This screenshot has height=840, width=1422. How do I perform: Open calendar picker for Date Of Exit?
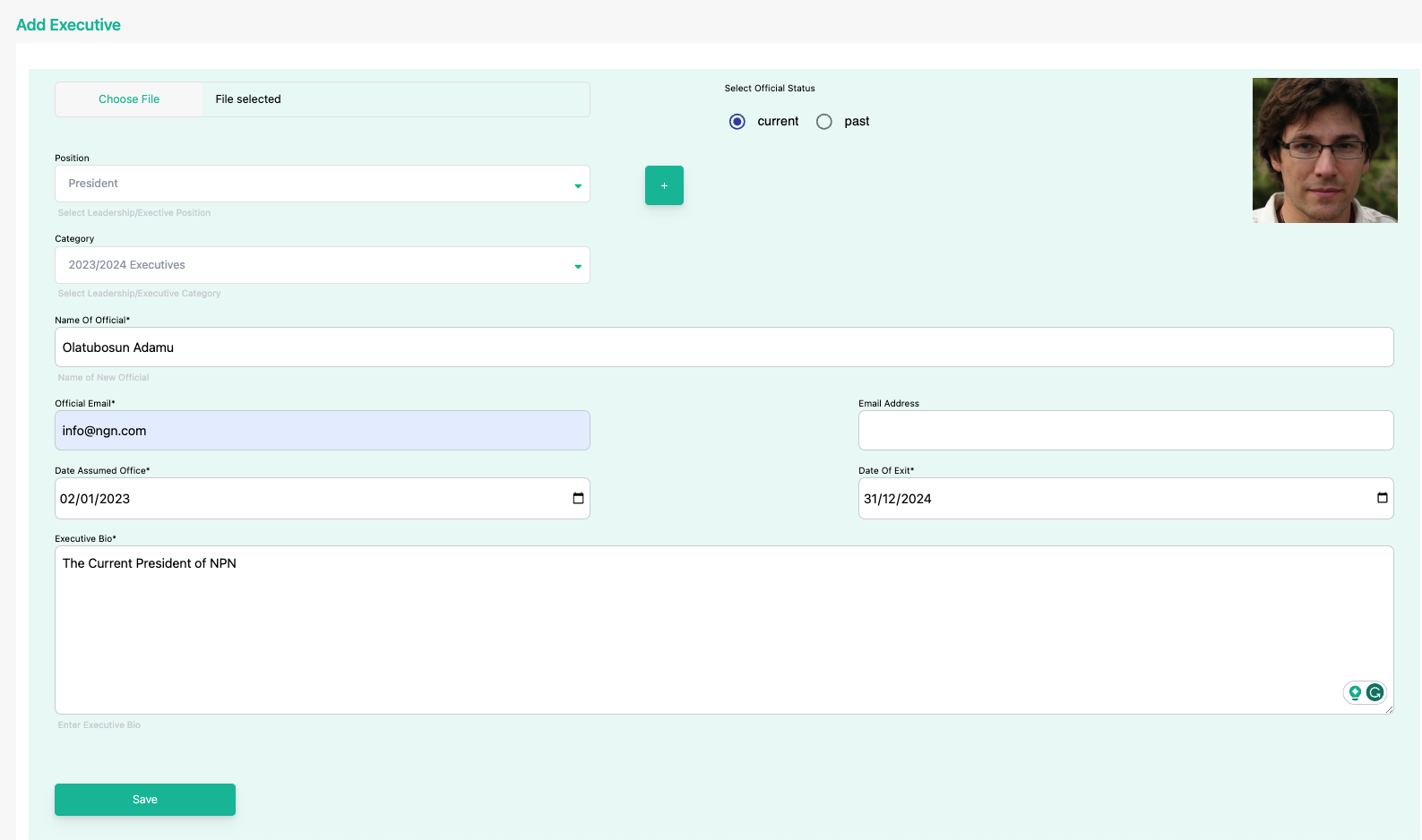(1383, 498)
